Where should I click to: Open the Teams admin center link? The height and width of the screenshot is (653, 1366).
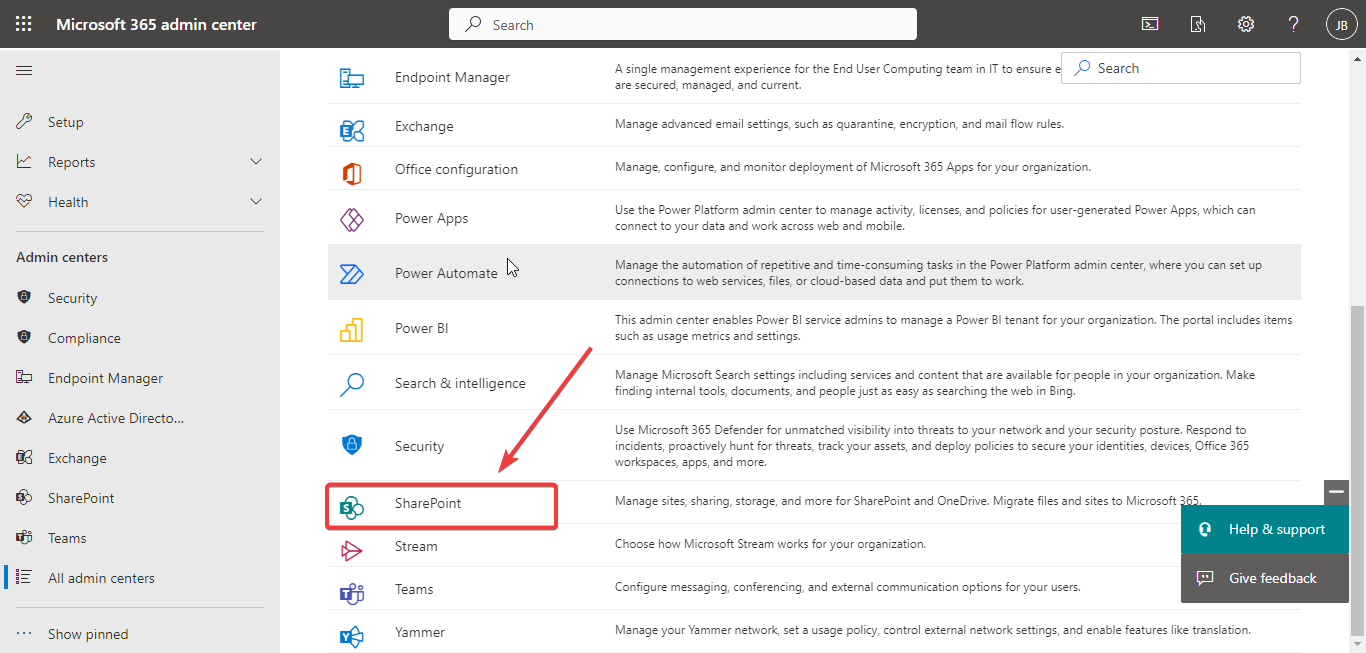[414, 589]
